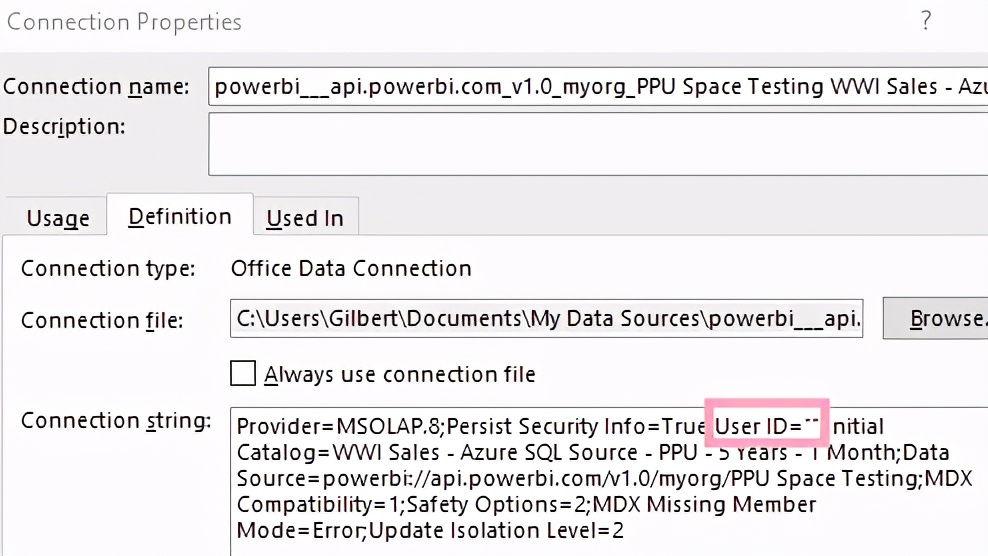Click the "Office Data Connection" text
The width and height of the screenshot is (988, 556).
click(351, 268)
